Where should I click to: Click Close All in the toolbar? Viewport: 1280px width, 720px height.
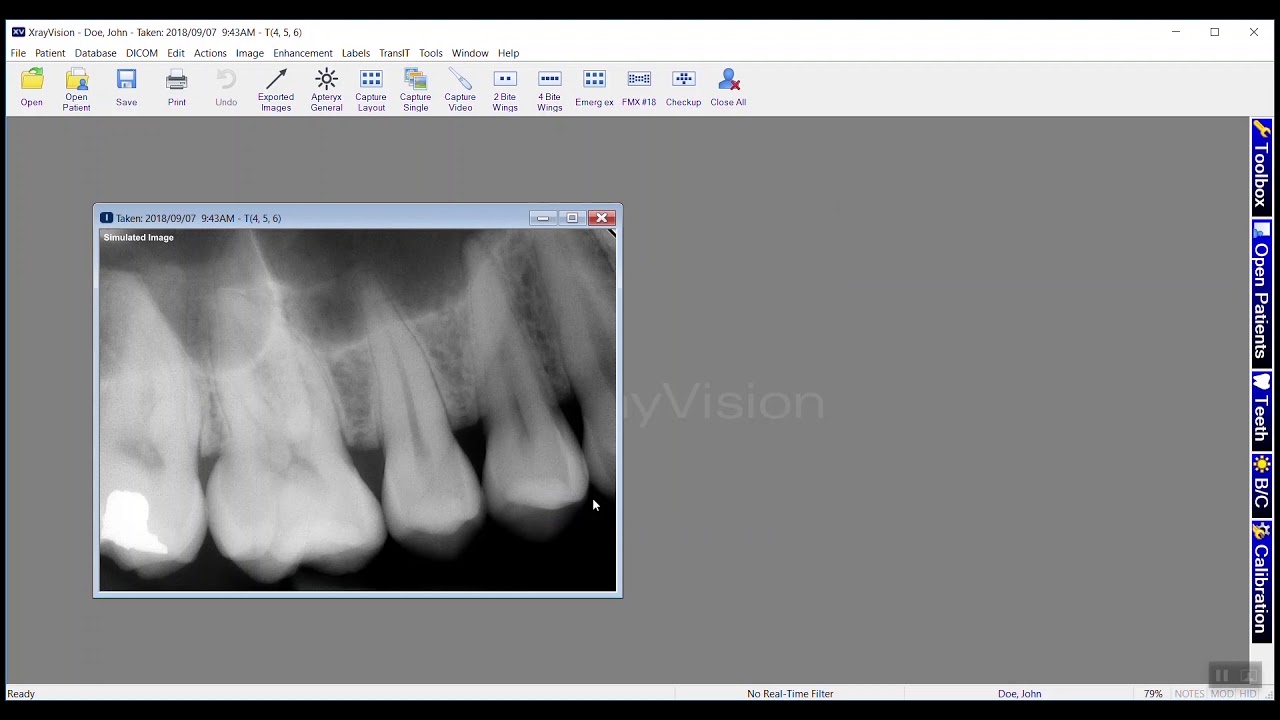[728, 89]
